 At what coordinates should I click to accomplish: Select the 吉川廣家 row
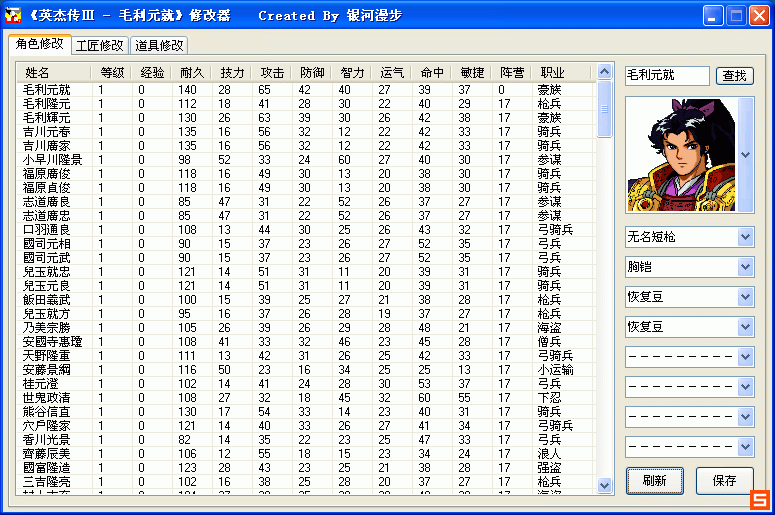(x=306, y=146)
